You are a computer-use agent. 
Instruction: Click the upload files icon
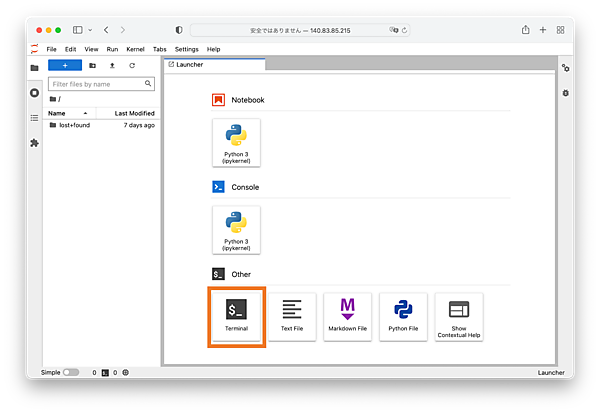[112, 65]
